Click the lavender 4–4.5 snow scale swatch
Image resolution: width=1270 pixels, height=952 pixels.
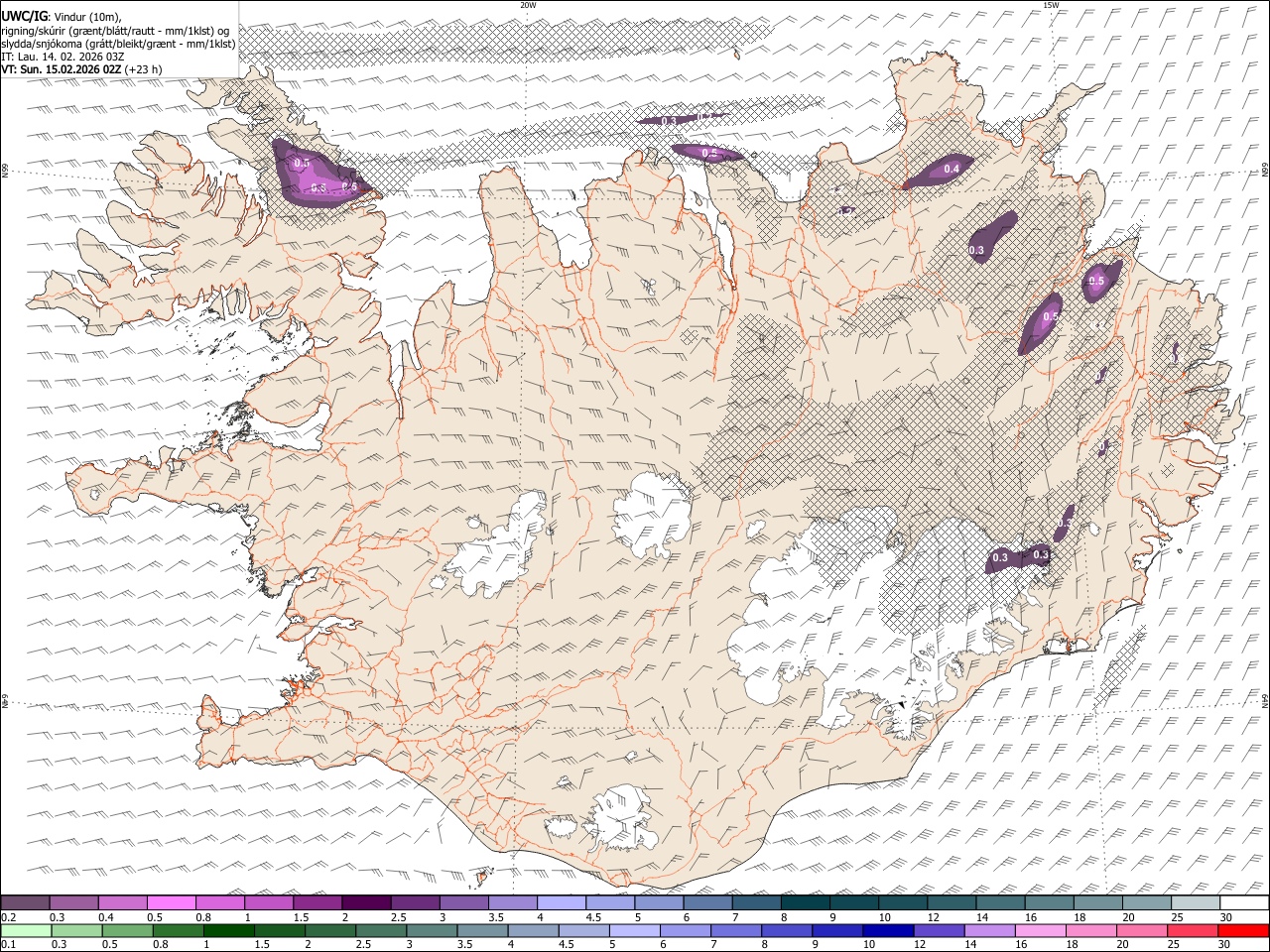click(x=562, y=903)
